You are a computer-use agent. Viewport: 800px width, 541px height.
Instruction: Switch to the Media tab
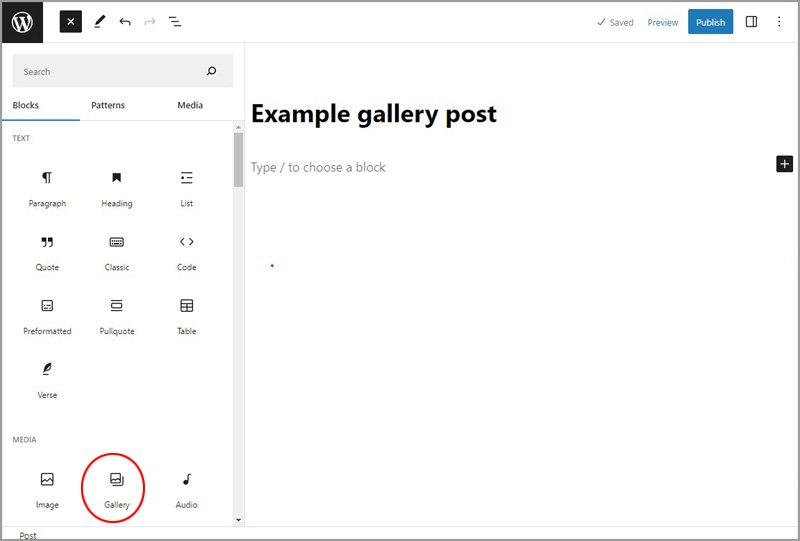pyautogui.click(x=190, y=105)
